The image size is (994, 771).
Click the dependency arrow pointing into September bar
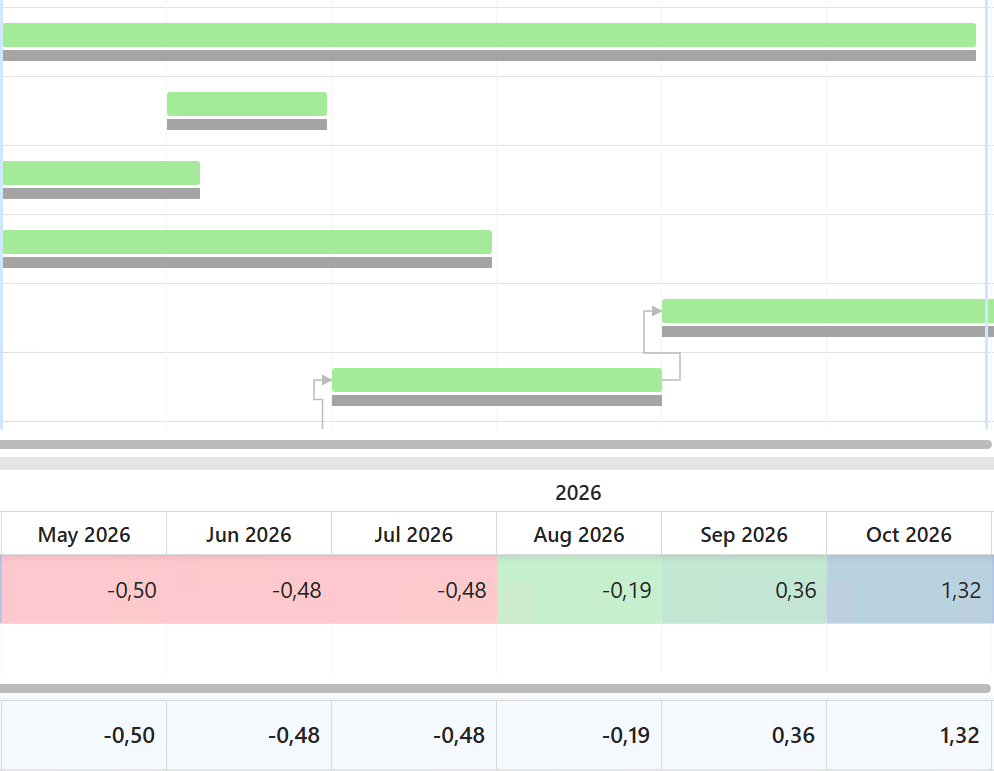[654, 312]
